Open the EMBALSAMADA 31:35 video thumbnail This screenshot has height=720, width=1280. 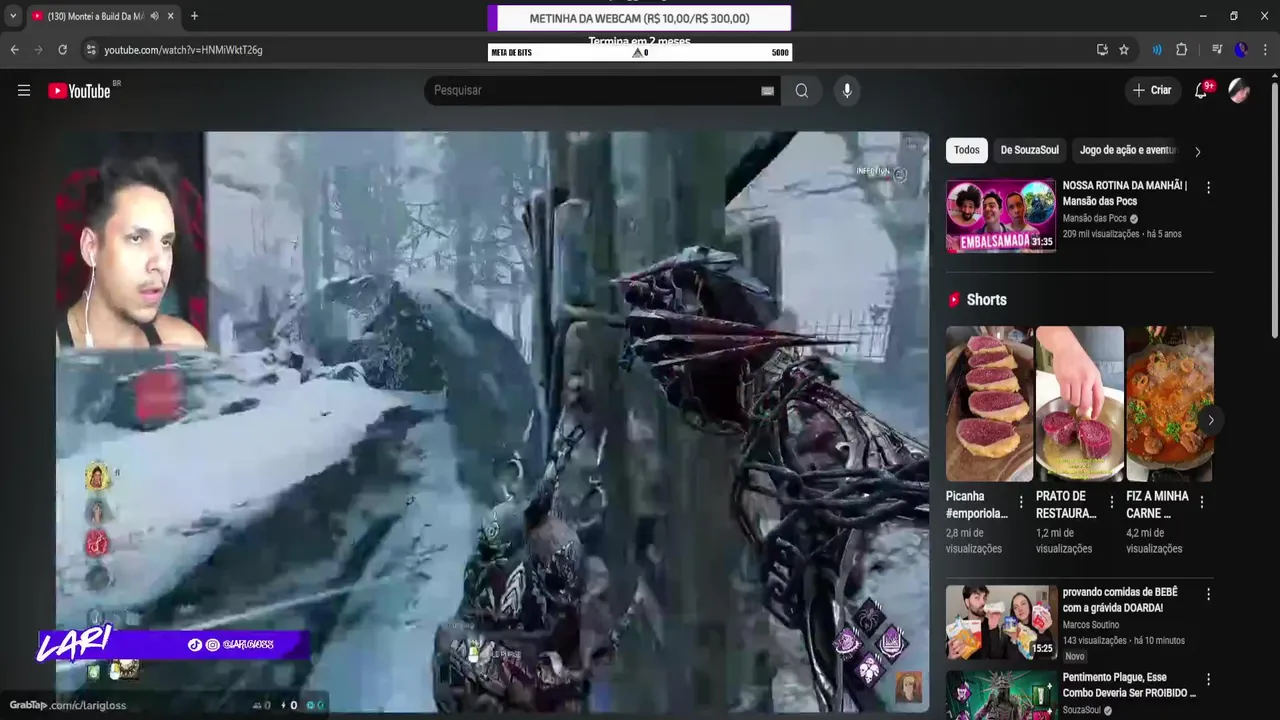click(x=1001, y=216)
